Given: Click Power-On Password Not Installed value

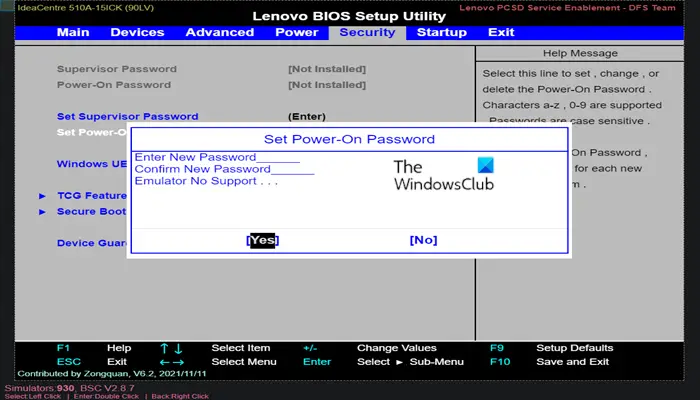Looking at the screenshot, I should pyautogui.click(x=327, y=85).
